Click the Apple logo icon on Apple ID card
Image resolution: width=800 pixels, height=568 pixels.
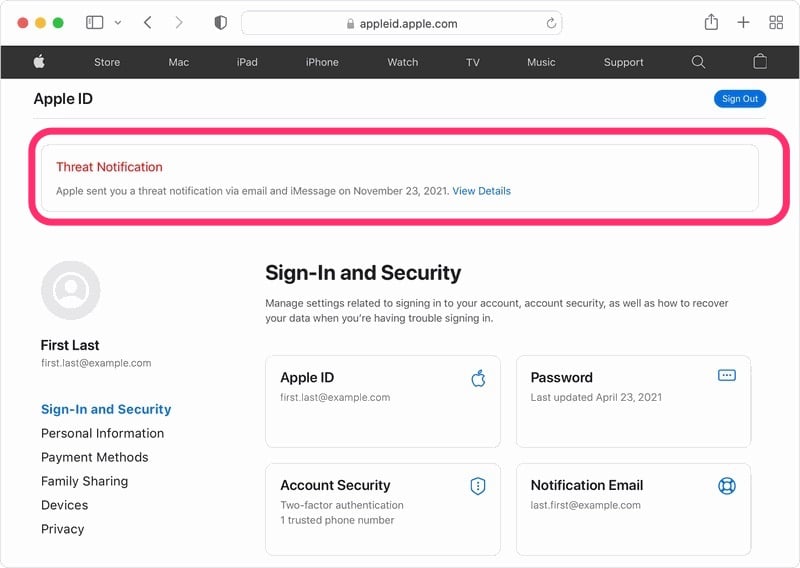[x=478, y=378]
